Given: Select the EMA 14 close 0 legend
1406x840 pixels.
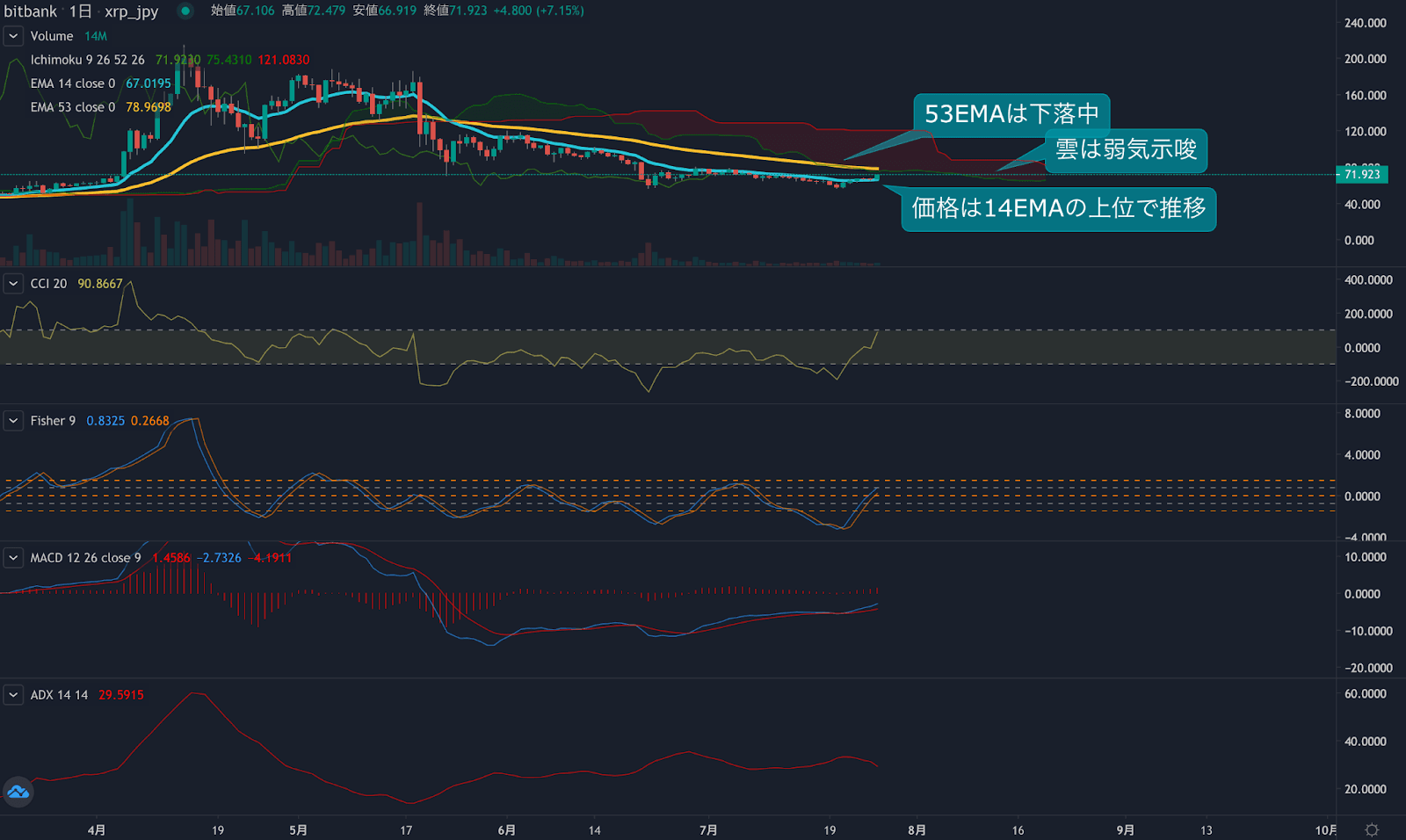Looking at the screenshot, I should [x=73, y=83].
